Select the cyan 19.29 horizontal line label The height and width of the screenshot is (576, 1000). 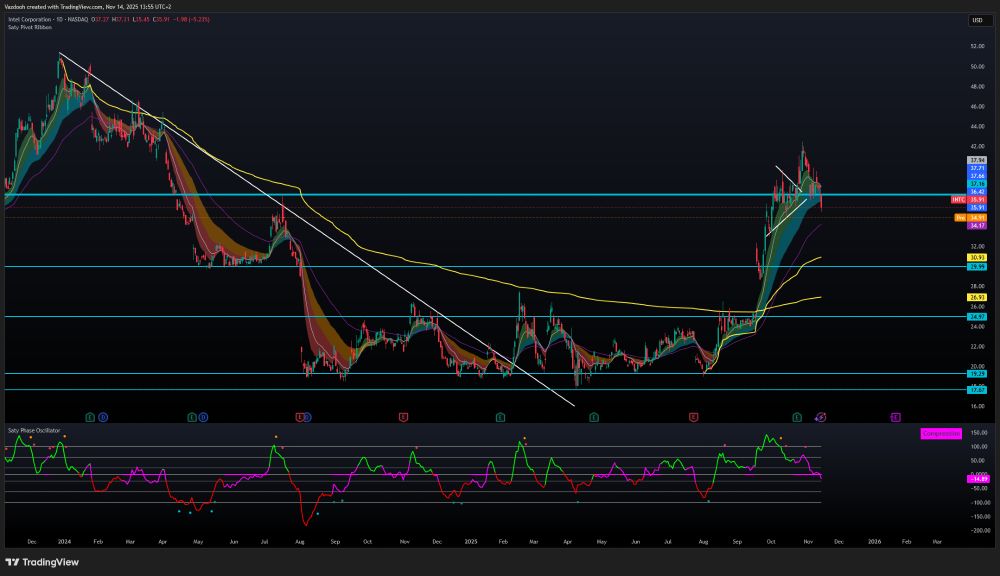coord(977,374)
